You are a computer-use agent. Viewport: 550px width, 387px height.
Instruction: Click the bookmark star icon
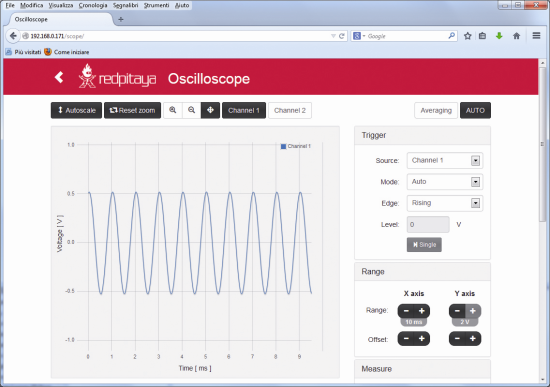[468, 36]
